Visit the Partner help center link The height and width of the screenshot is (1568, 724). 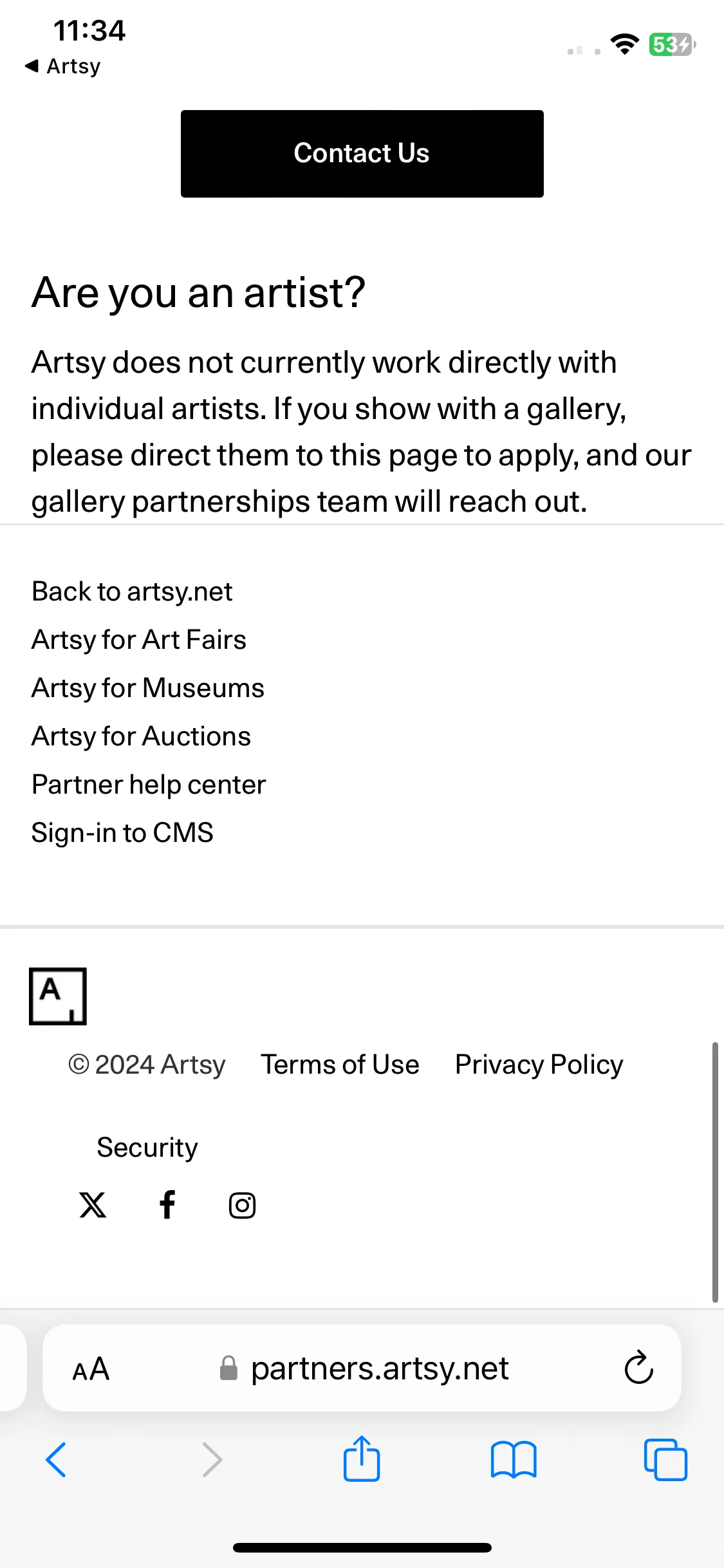click(x=149, y=784)
